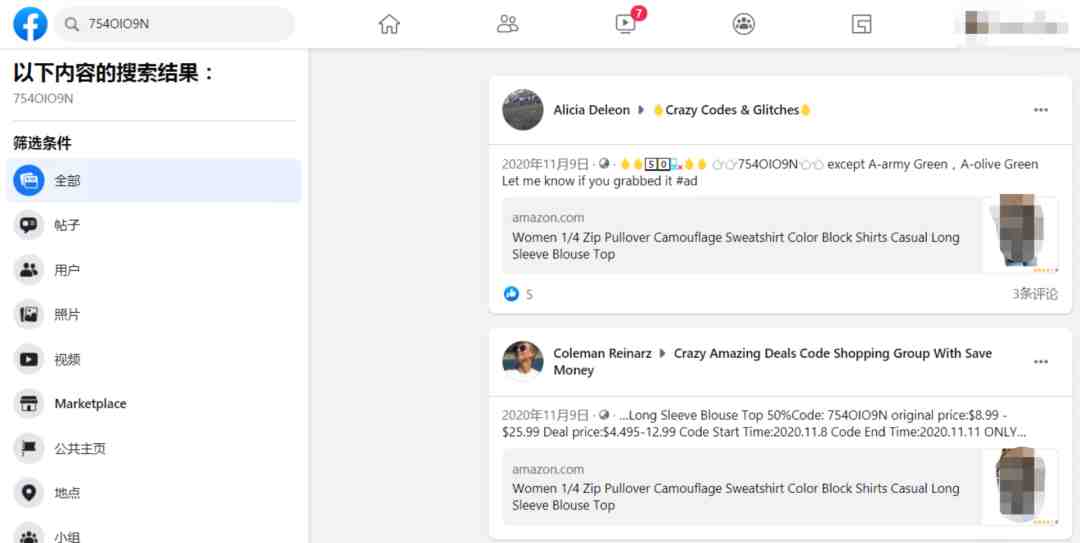Click the 筛选条件 filters label
Screen dimensions: 1080x543
42,143
